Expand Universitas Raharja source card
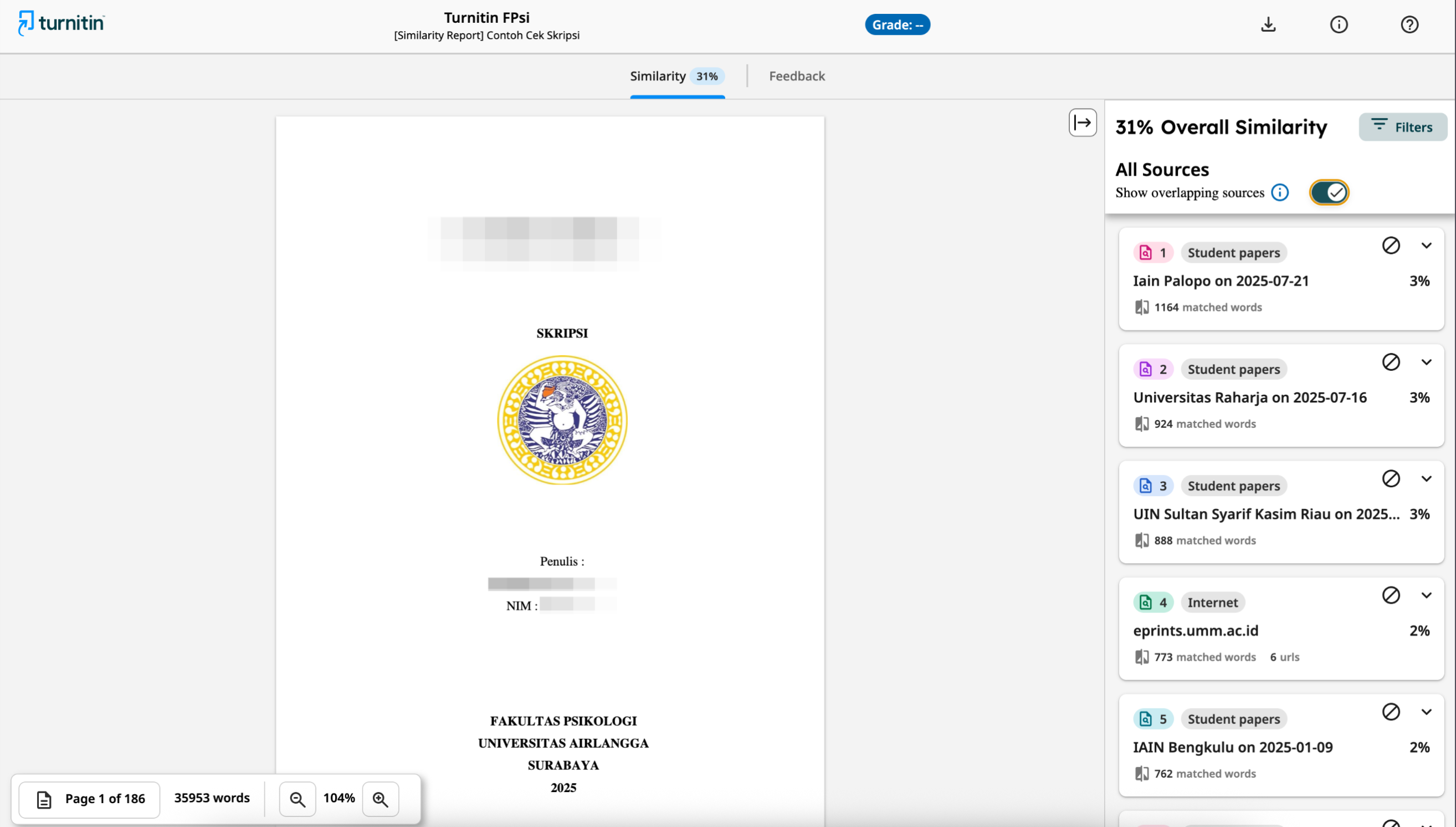The width and height of the screenshot is (1456, 827). pos(1426,362)
